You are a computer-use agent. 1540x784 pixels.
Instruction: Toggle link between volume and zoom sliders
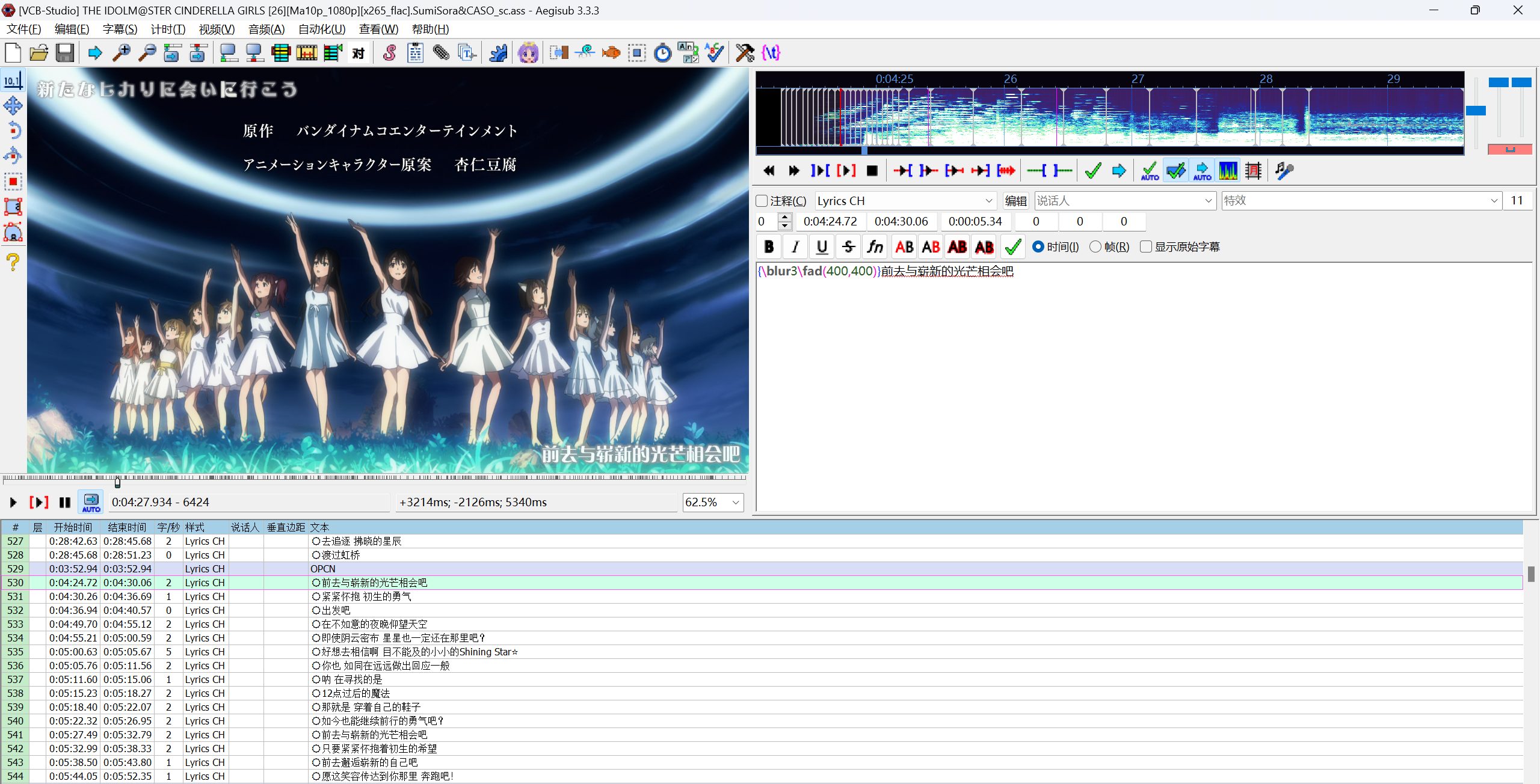pos(1510,149)
